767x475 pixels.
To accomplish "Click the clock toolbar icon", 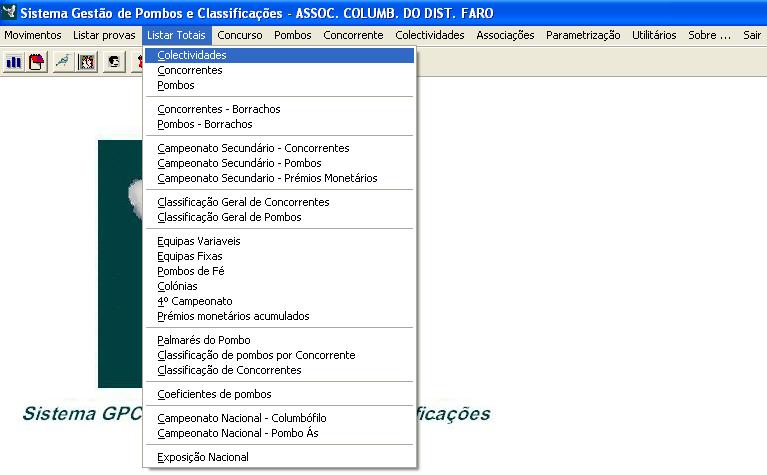I will [x=88, y=62].
